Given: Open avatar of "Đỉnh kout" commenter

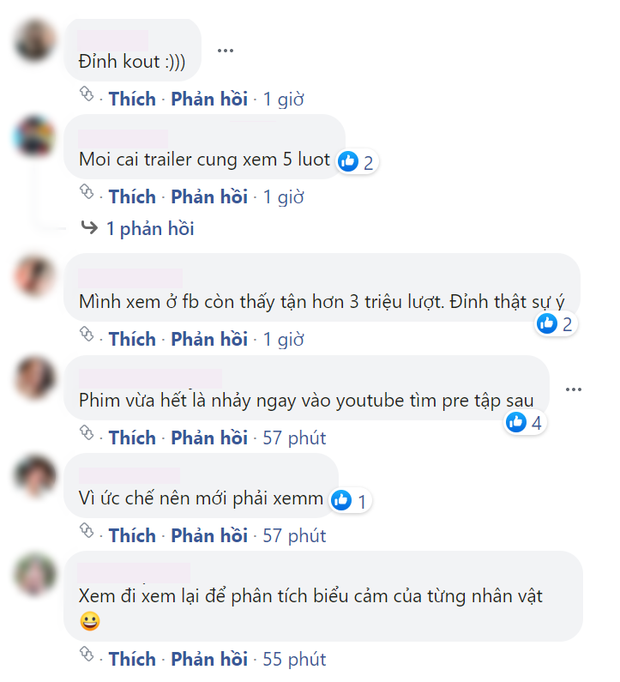Looking at the screenshot, I should click(x=35, y=41).
